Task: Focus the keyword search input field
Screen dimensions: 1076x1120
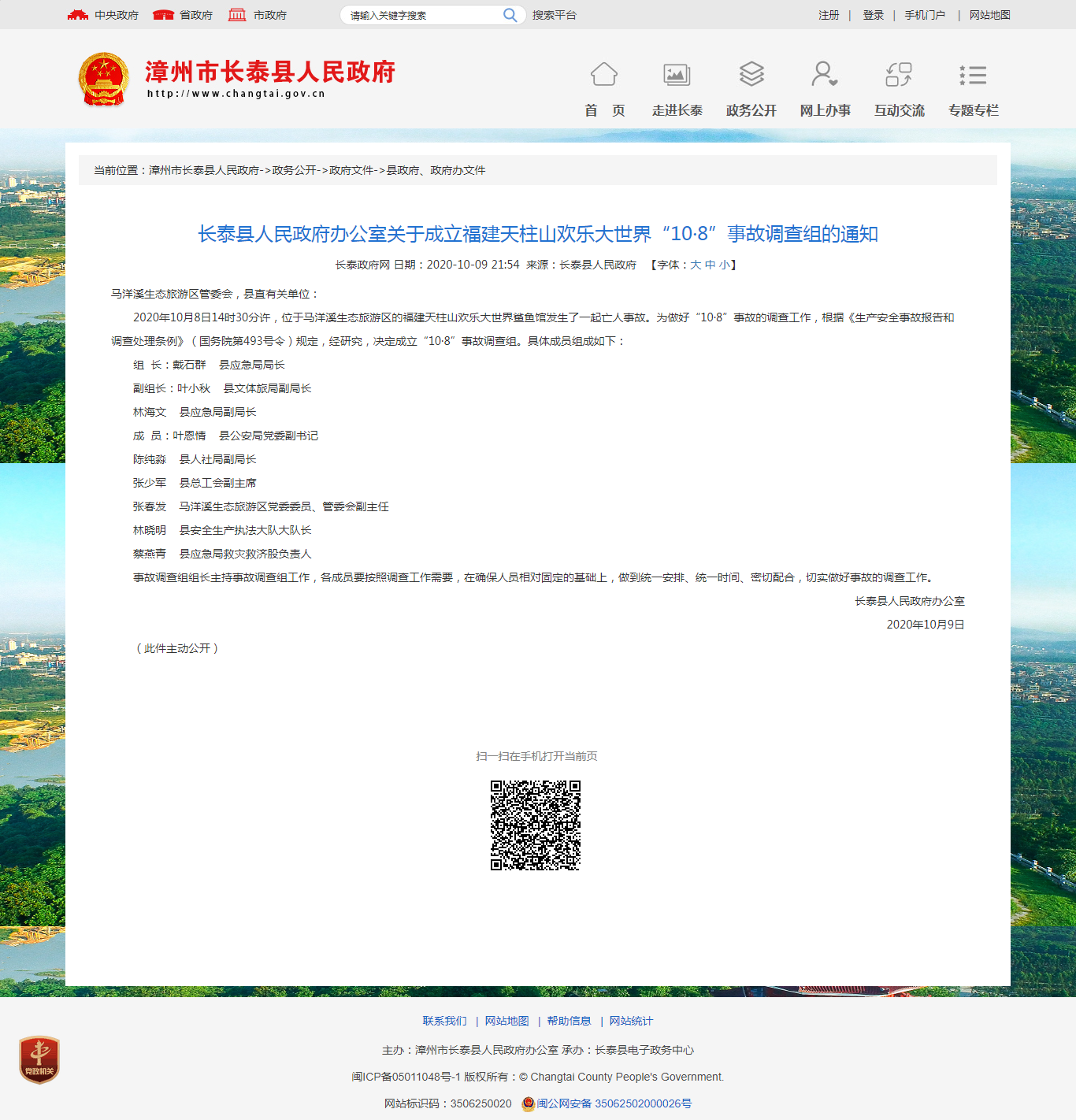Action: [424, 15]
